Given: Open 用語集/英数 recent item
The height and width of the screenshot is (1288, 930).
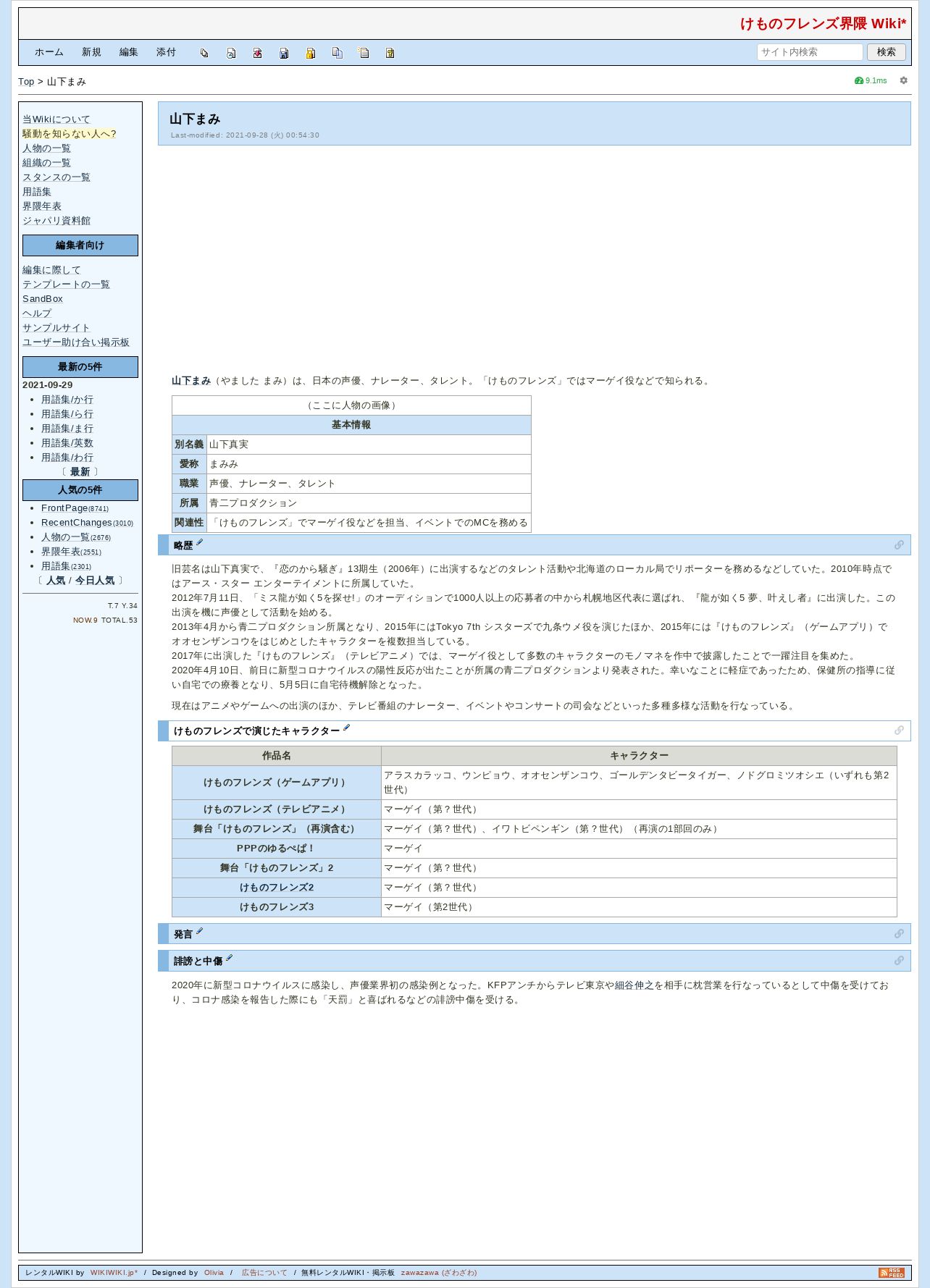Looking at the screenshot, I should (67, 443).
